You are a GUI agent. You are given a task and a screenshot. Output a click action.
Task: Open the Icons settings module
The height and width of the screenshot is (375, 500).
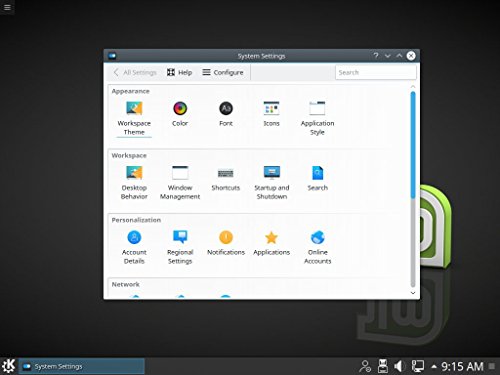pyautogui.click(x=271, y=114)
